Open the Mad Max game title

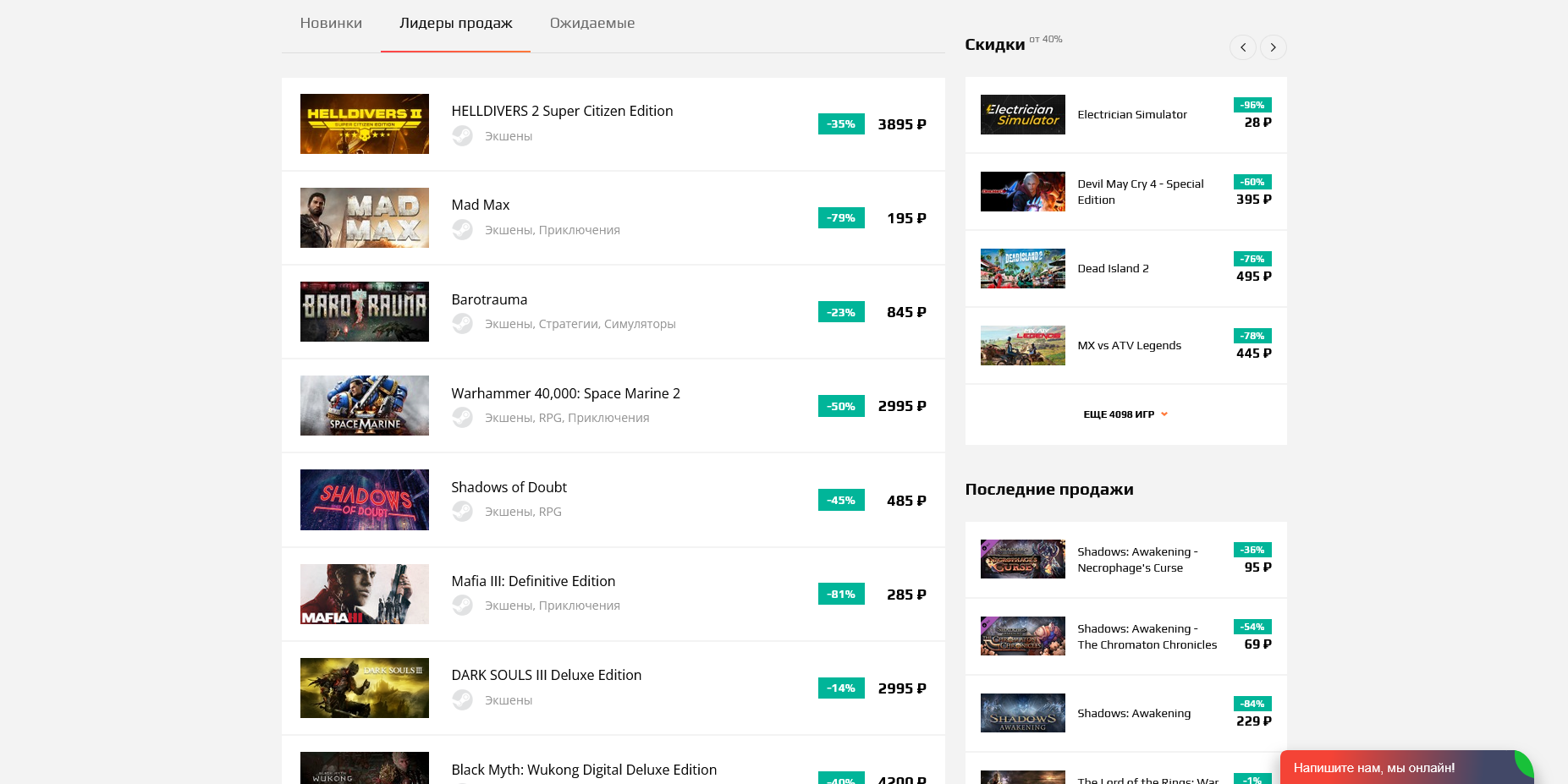[481, 205]
